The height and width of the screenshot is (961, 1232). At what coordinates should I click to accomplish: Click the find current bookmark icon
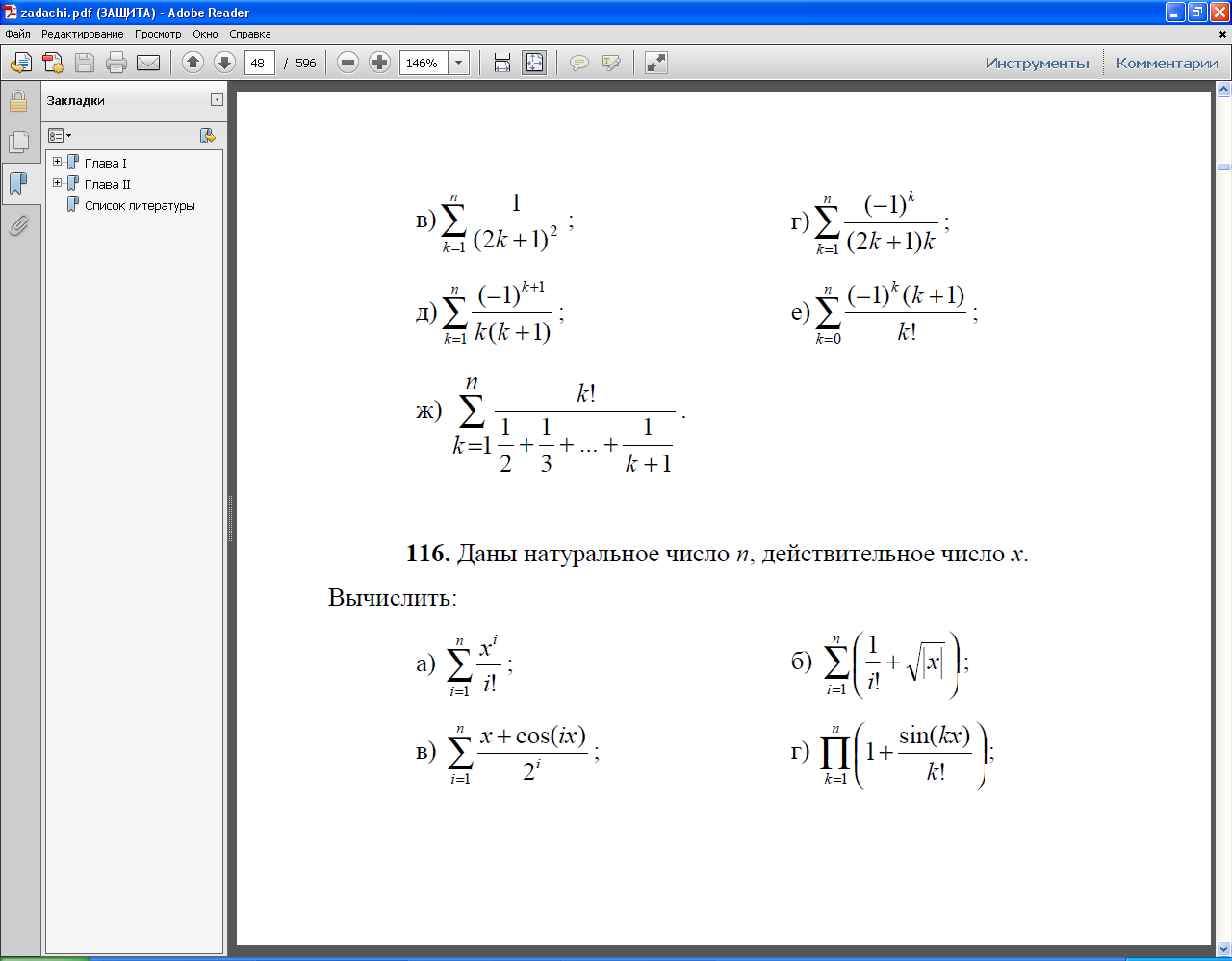tap(207, 136)
